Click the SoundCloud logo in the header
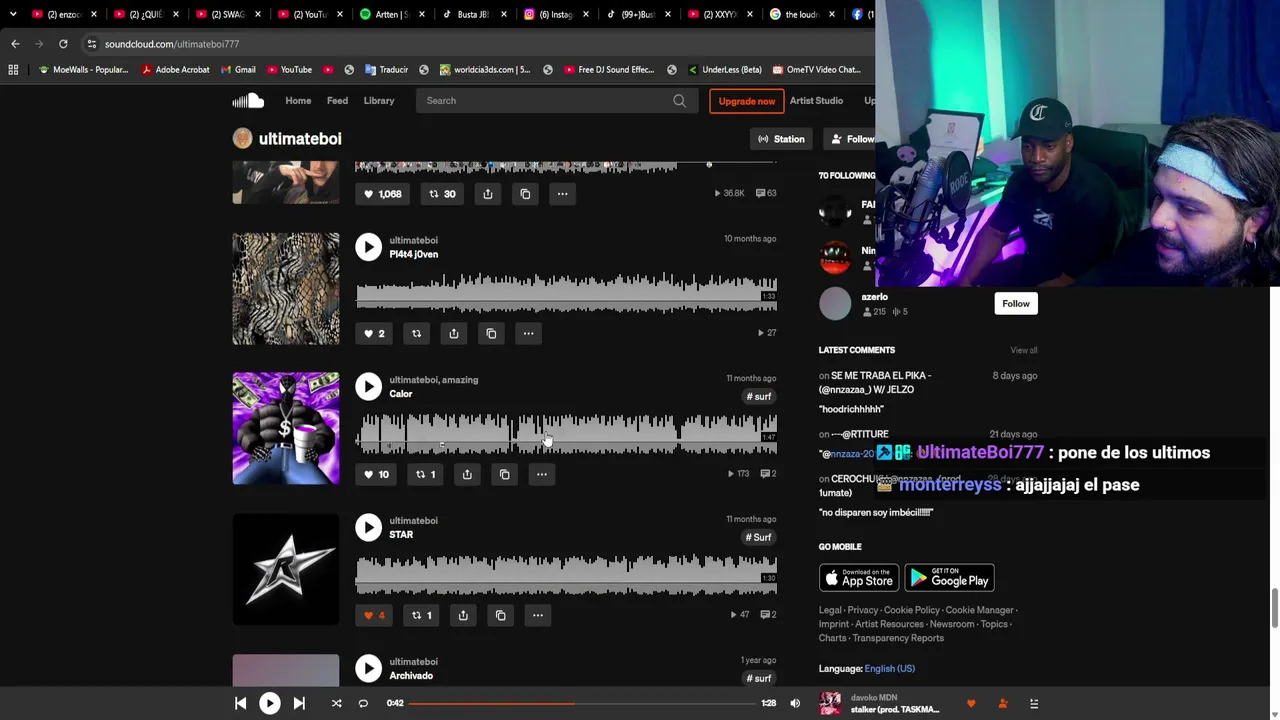The image size is (1280, 720). click(248, 100)
